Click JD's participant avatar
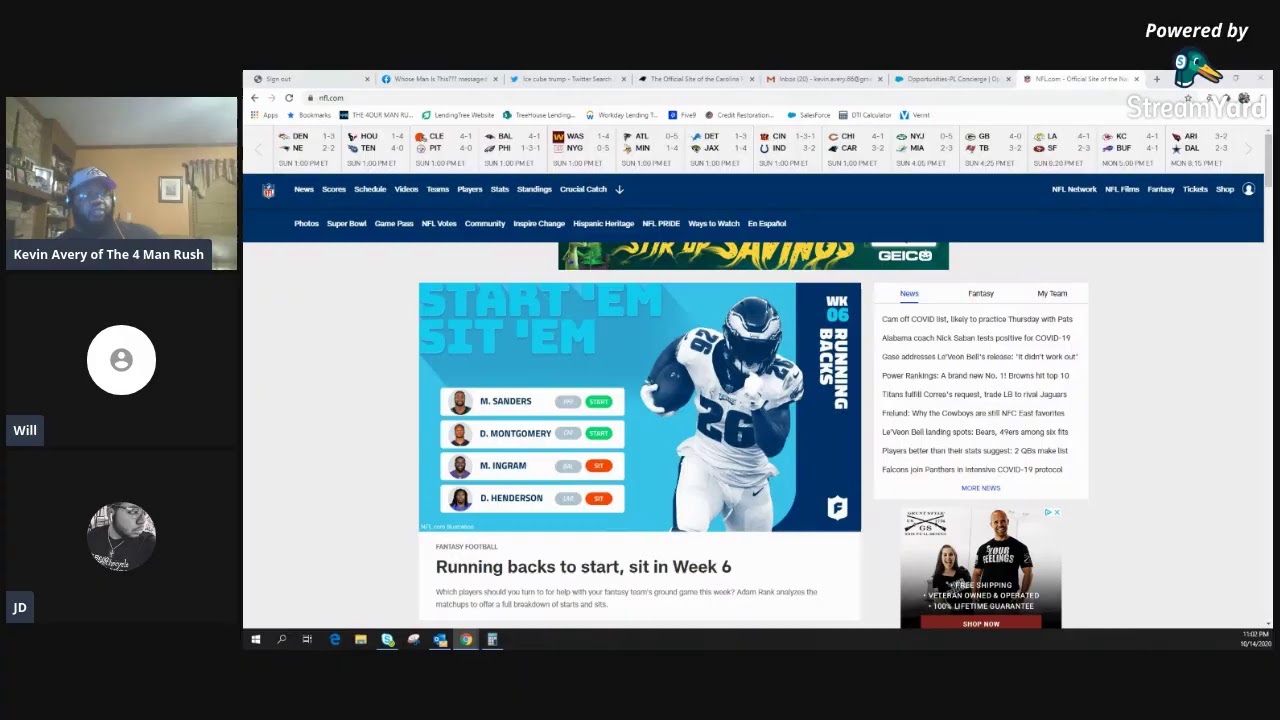1280x720 pixels. point(121,537)
